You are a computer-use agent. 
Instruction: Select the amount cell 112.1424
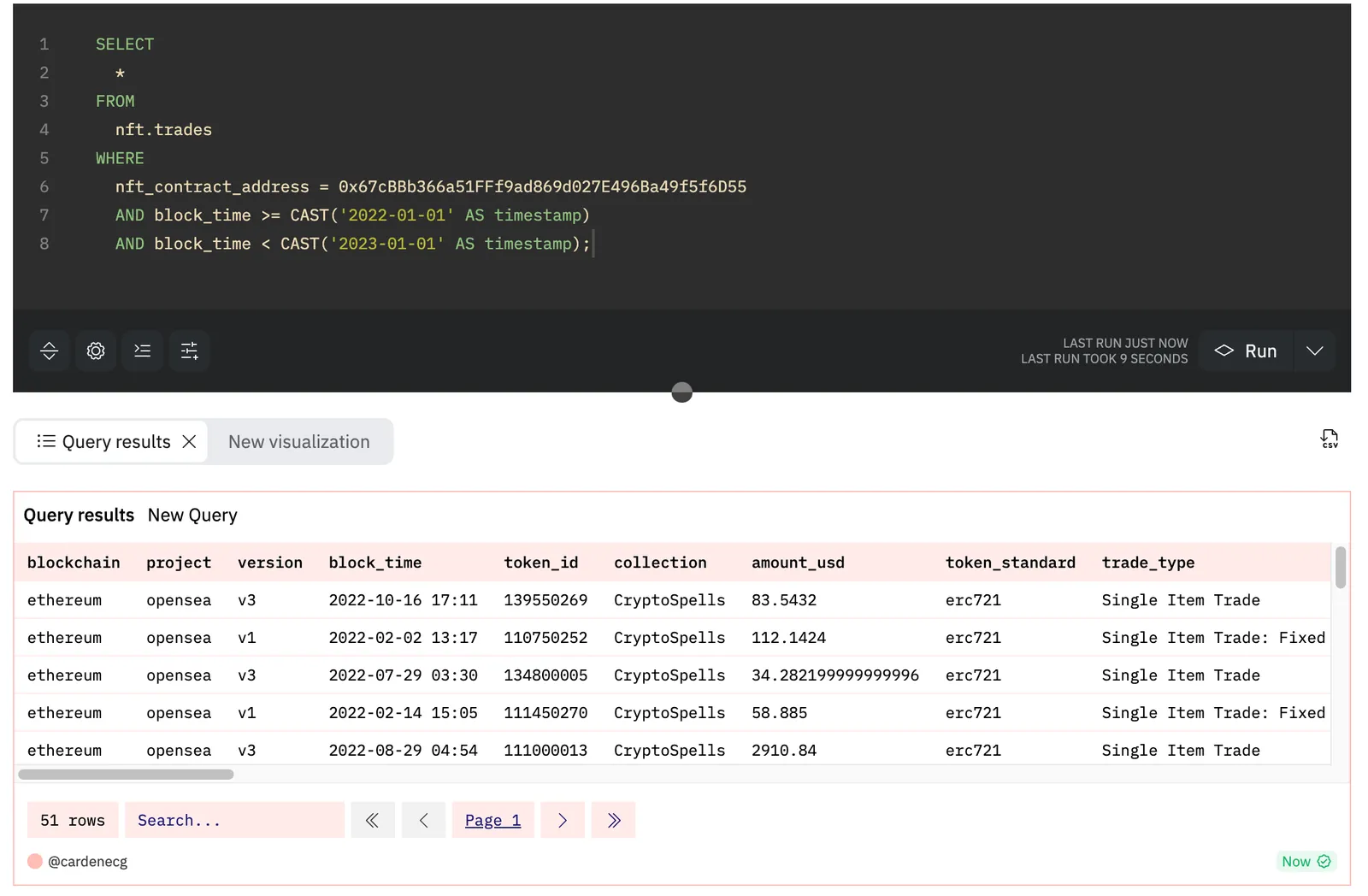click(788, 638)
